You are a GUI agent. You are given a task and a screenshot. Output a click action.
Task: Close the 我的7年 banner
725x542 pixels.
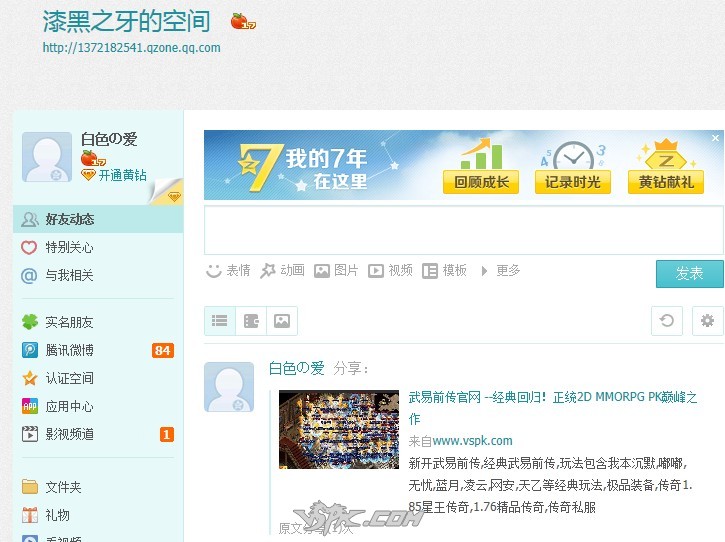click(715, 138)
